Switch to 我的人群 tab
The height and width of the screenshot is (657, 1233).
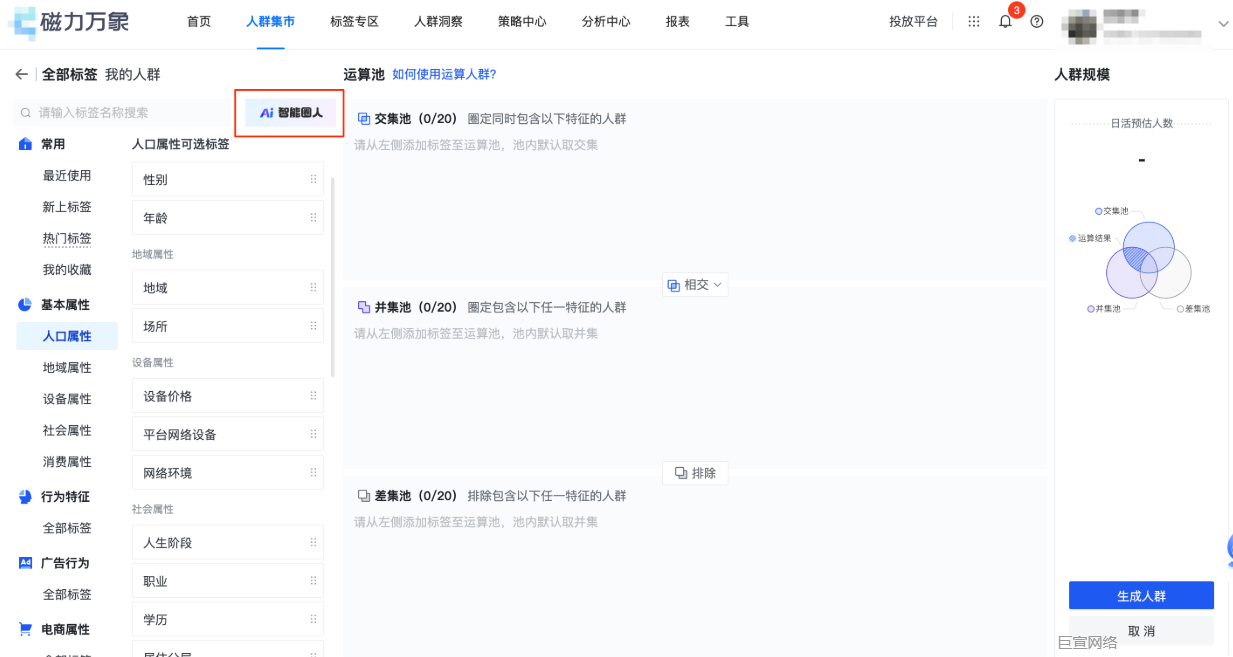coord(132,74)
